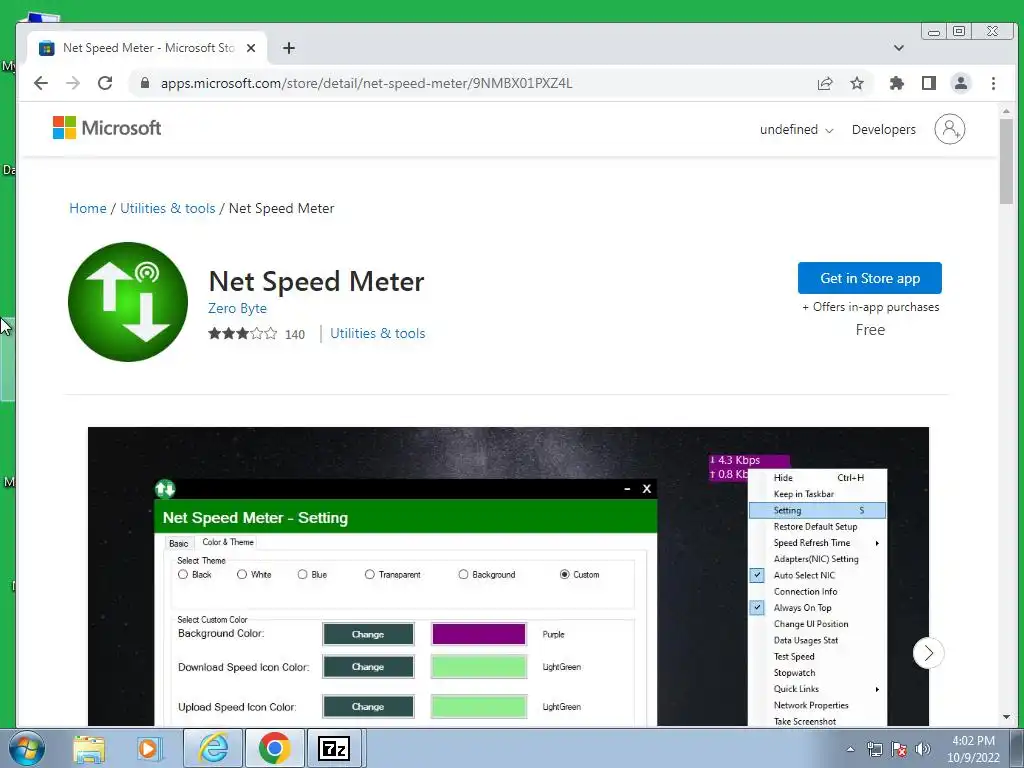Toggle Chrome side panel icon
Screen dimensions: 1024x768
929,83
